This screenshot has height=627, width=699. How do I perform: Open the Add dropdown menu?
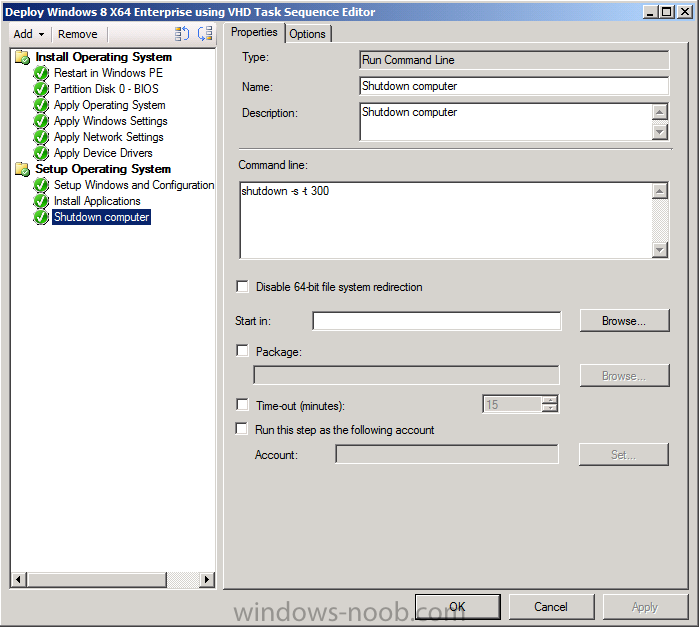[29, 34]
